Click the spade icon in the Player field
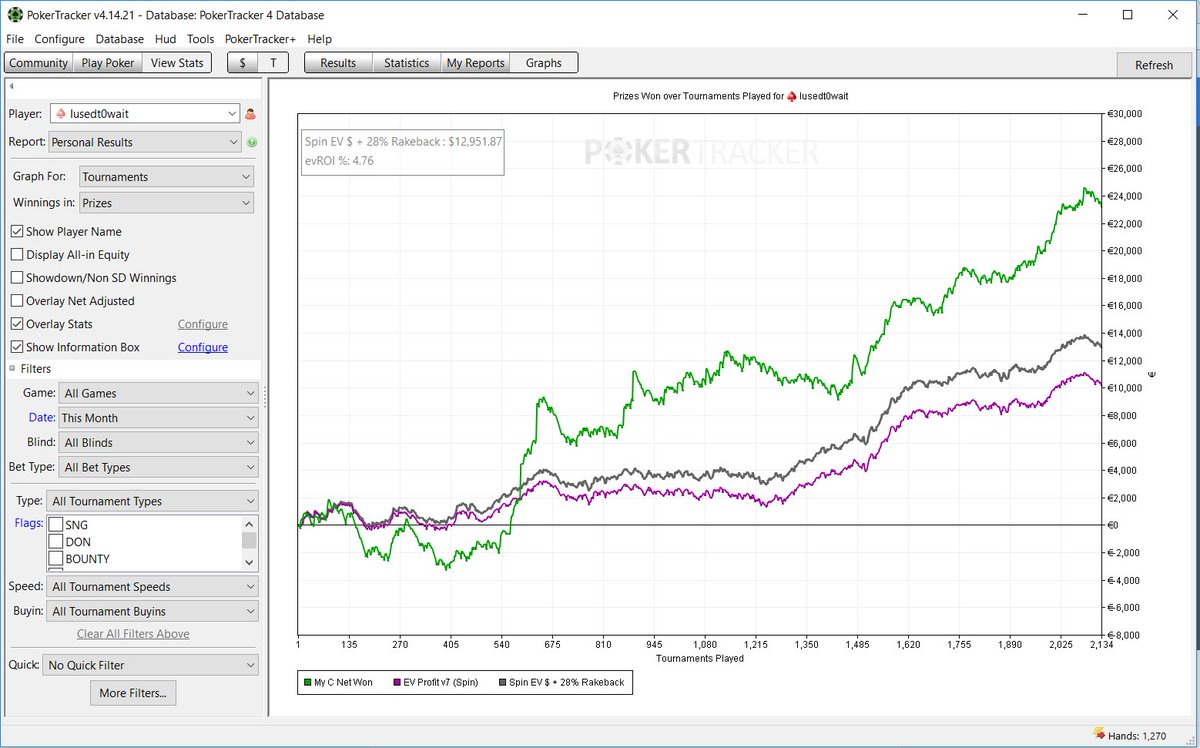Screen dimensions: 1200x748 click(x=61, y=114)
